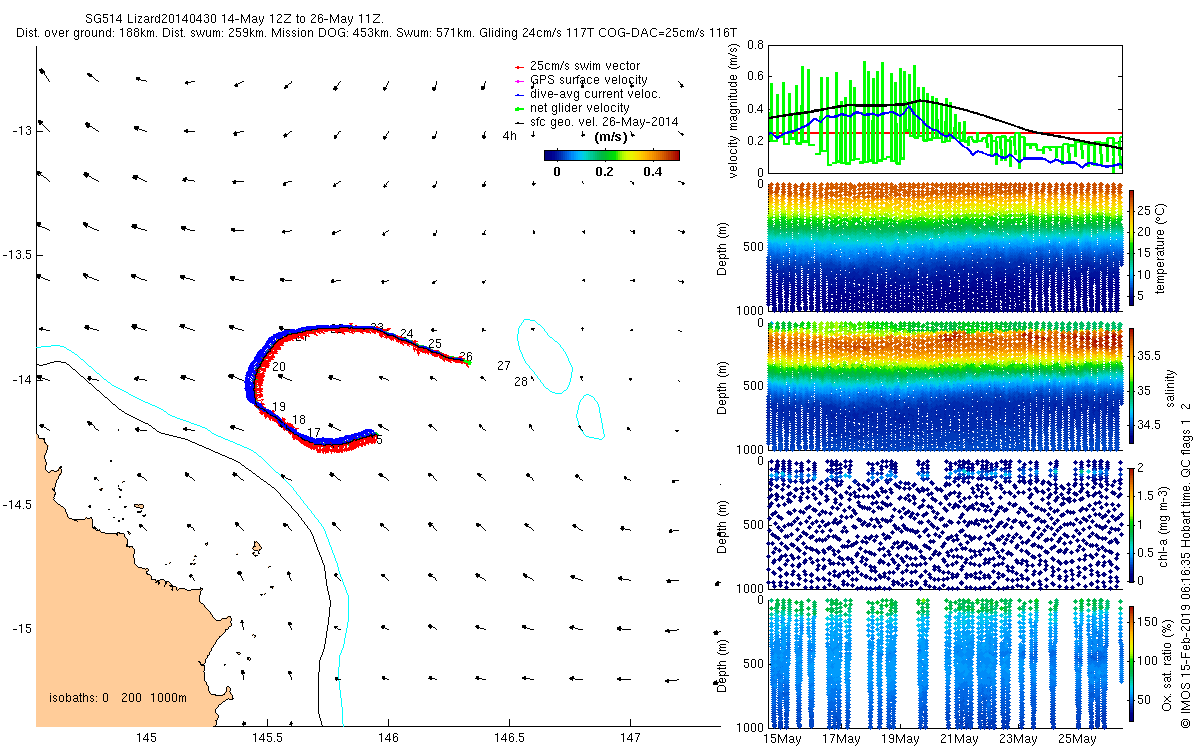Click the temperature depth-section plot
Image resolution: width=1200 pixels, height=750 pixels.
[x=944, y=247]
